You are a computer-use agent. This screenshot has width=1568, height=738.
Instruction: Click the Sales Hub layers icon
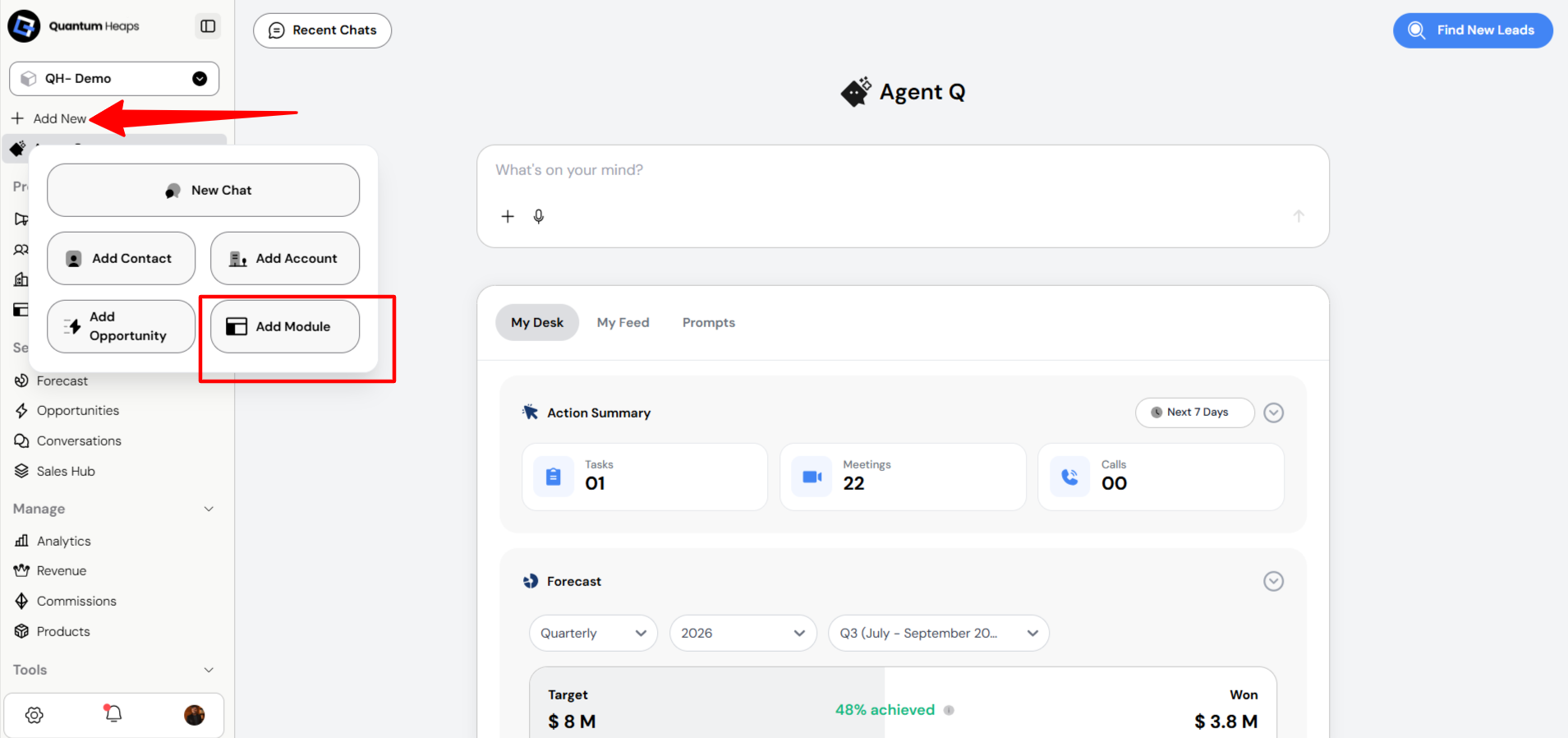click(x=21, y=471)
